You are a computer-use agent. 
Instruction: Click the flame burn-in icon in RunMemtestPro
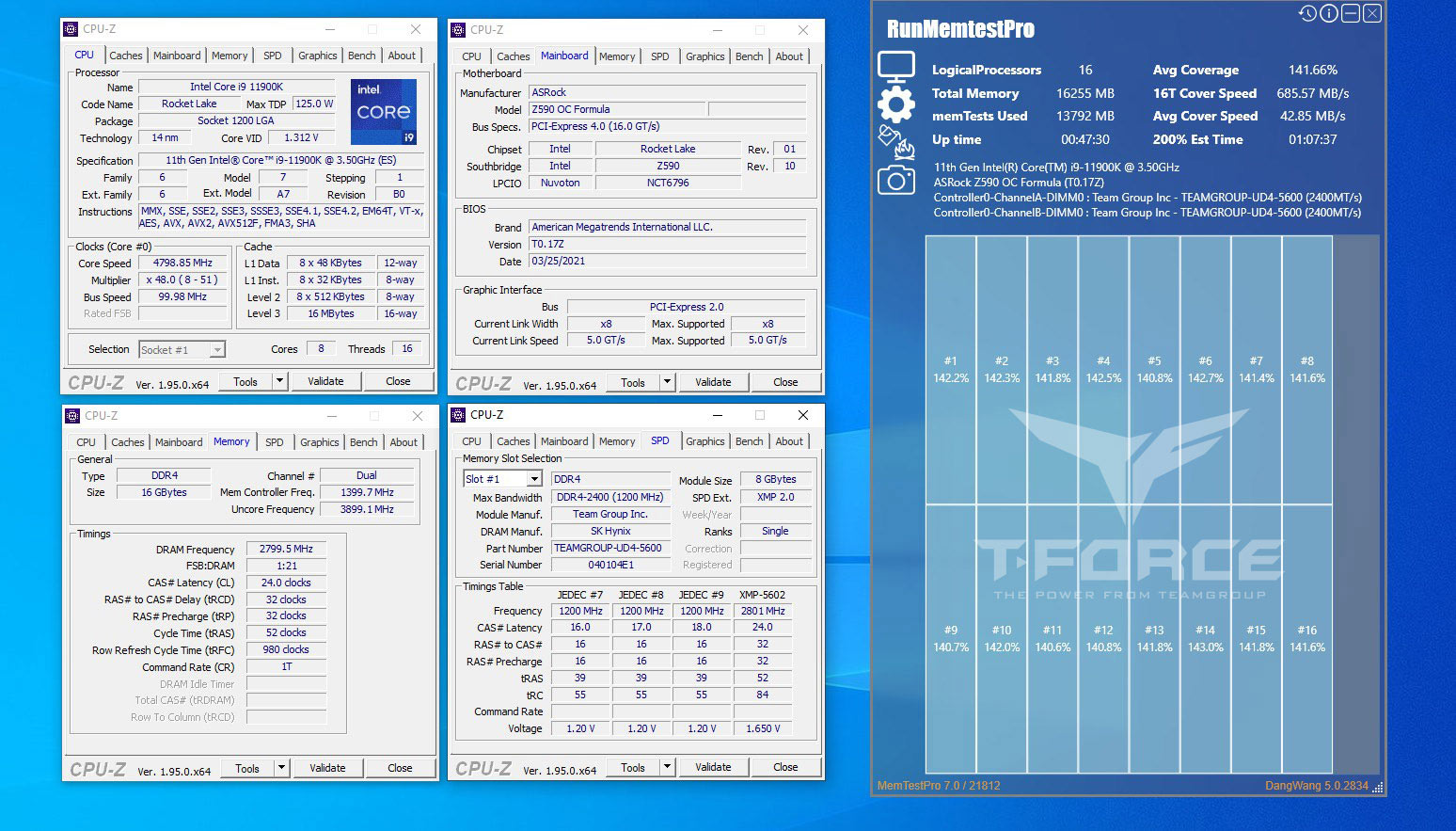pos(895,141)
